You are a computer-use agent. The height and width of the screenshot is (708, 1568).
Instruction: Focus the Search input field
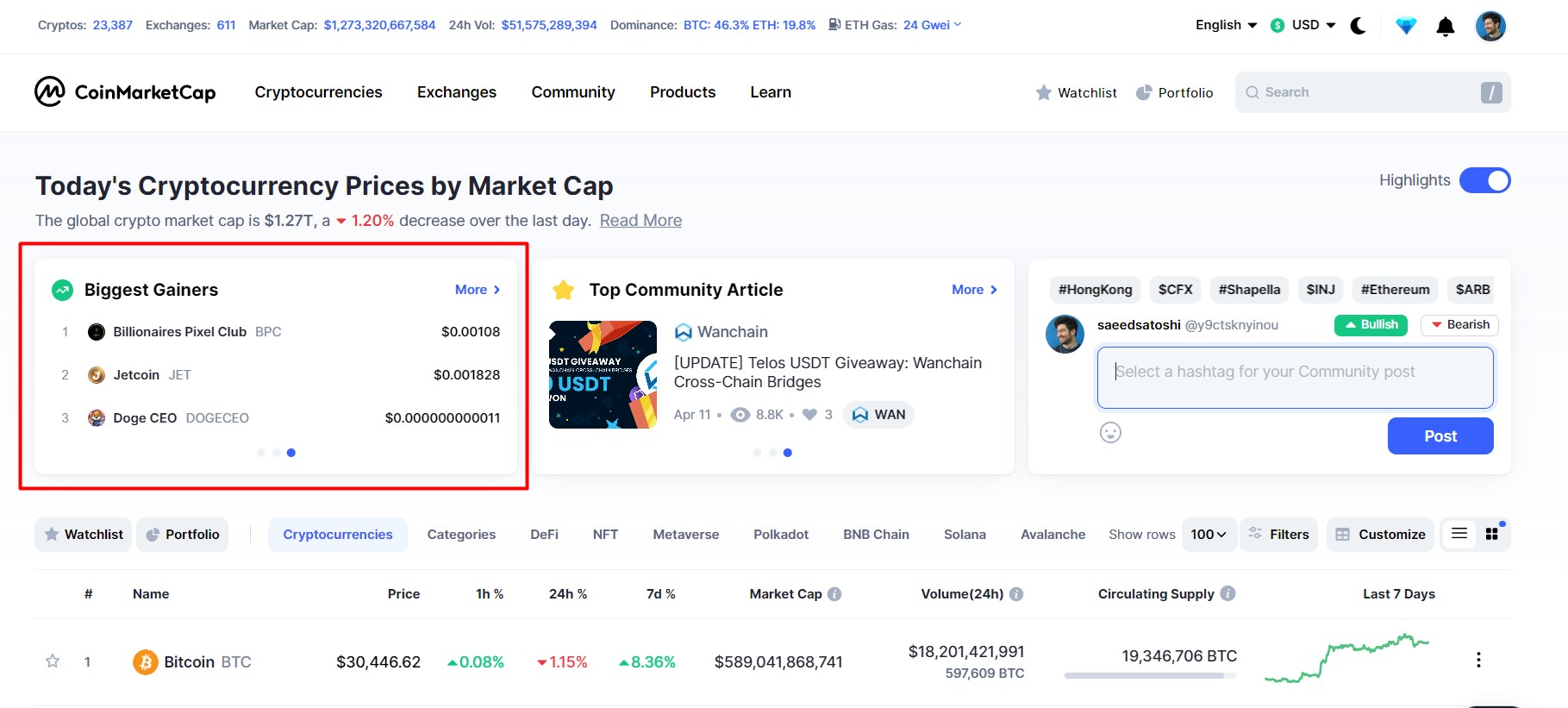pos(1372,92)
